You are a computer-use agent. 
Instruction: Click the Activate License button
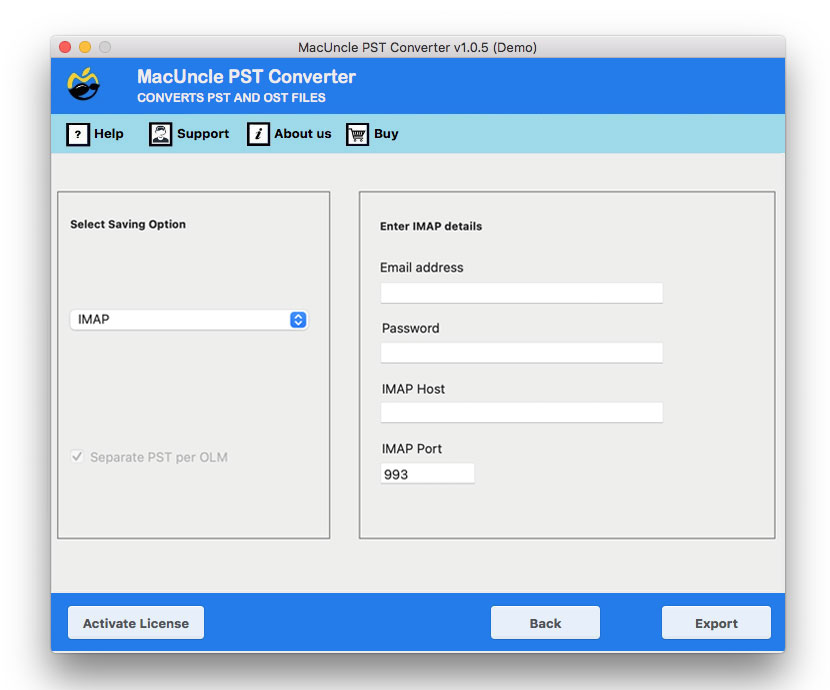(135, 622)
